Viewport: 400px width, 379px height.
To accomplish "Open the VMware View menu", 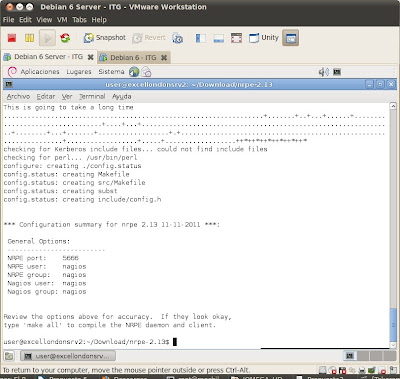I will coord(44,20).
